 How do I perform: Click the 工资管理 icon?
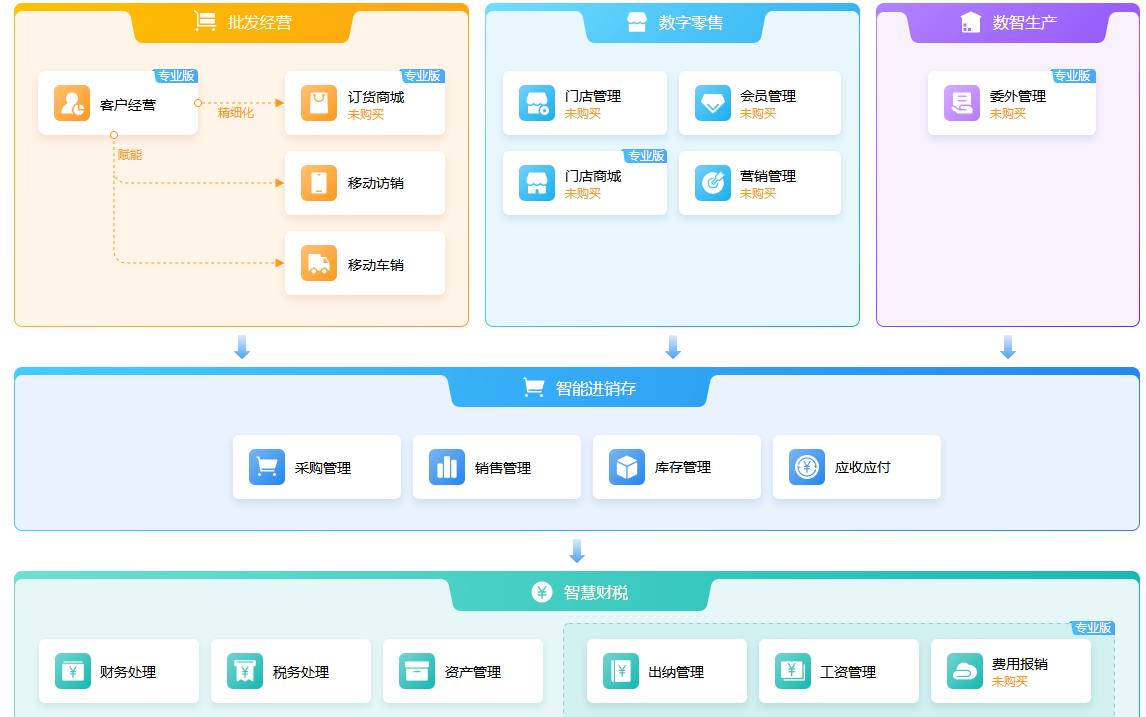pyautogui.click(x=793, y=671)
